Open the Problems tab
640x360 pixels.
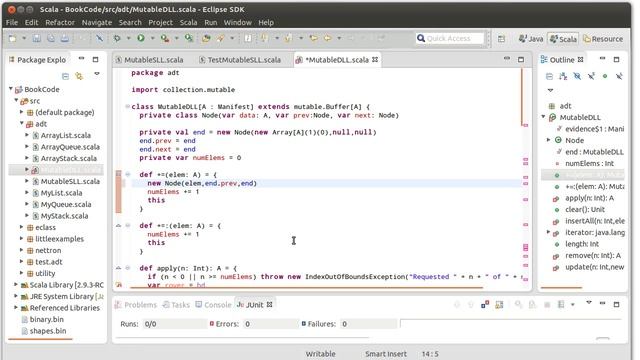(136, 305)
